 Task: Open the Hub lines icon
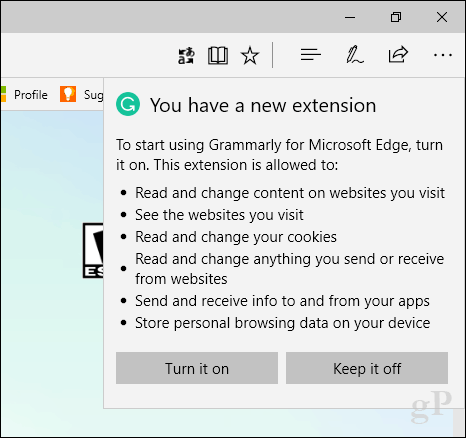tap(310, 55)
